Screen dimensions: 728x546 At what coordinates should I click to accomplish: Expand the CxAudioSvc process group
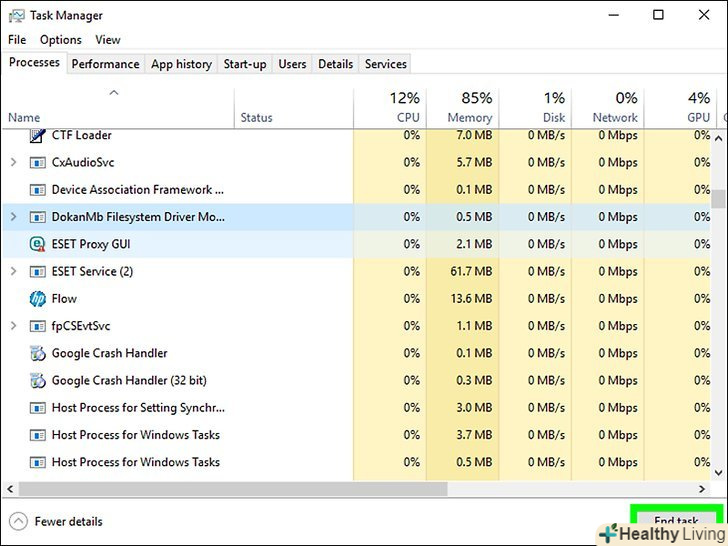coord(13,162)
